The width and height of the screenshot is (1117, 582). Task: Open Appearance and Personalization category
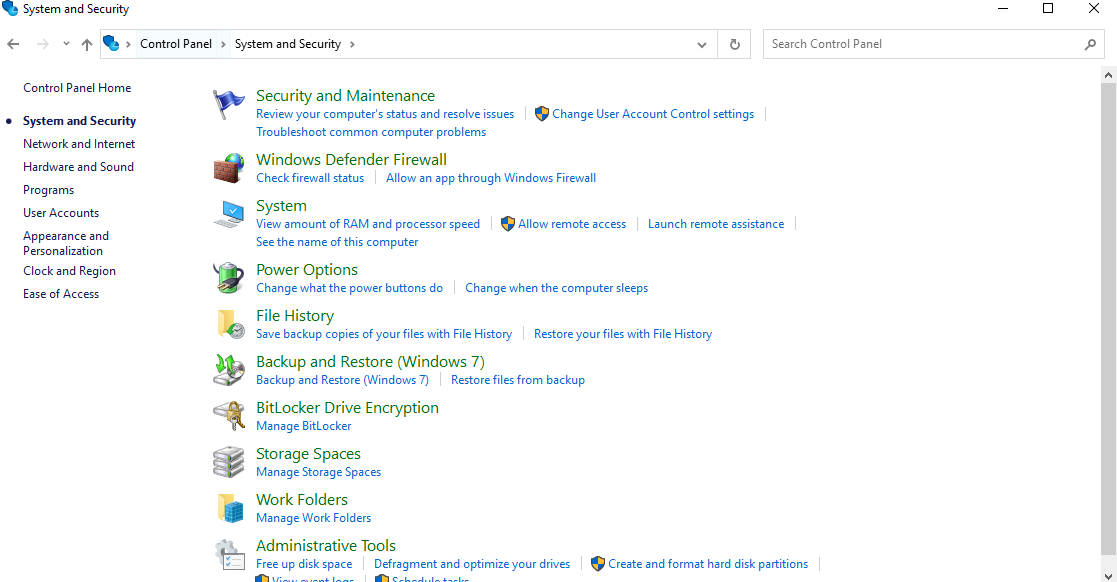(x=66, y=243)
